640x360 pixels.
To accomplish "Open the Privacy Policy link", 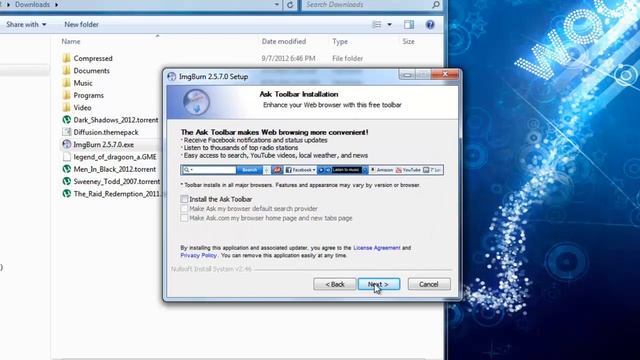I will (198, 256).
